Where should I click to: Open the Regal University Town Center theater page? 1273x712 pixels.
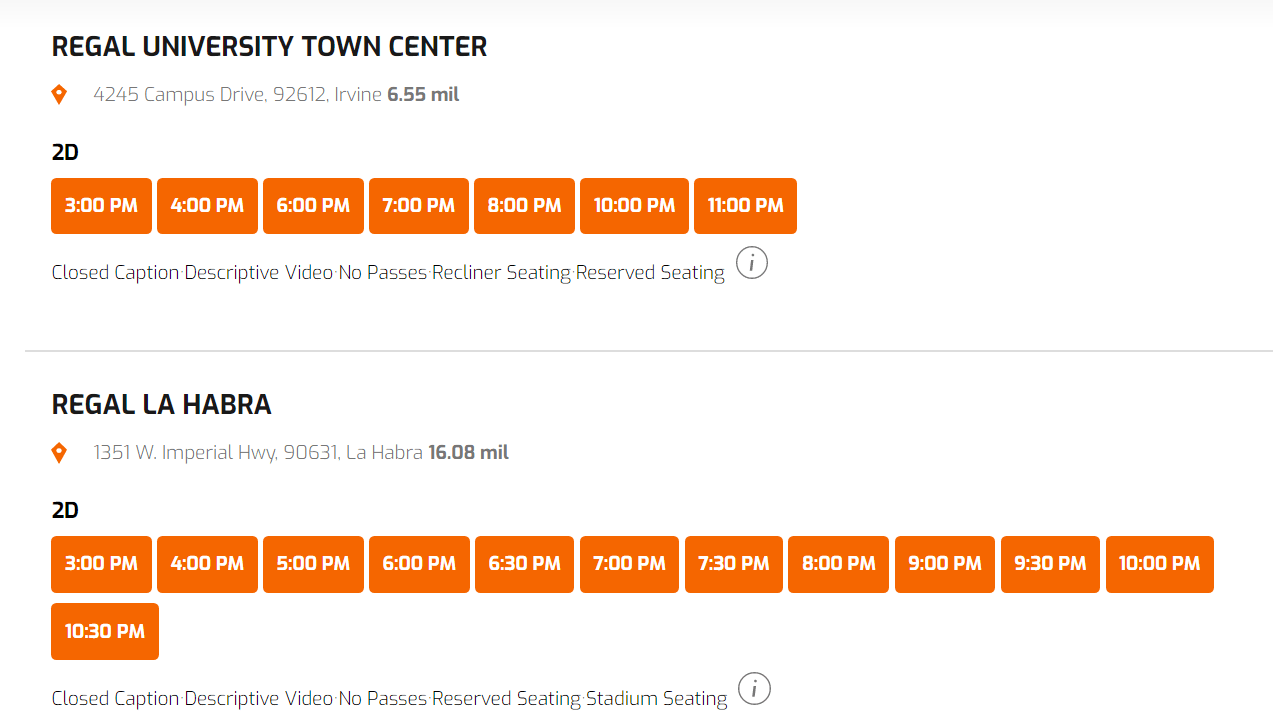click(x=269, y=46)
